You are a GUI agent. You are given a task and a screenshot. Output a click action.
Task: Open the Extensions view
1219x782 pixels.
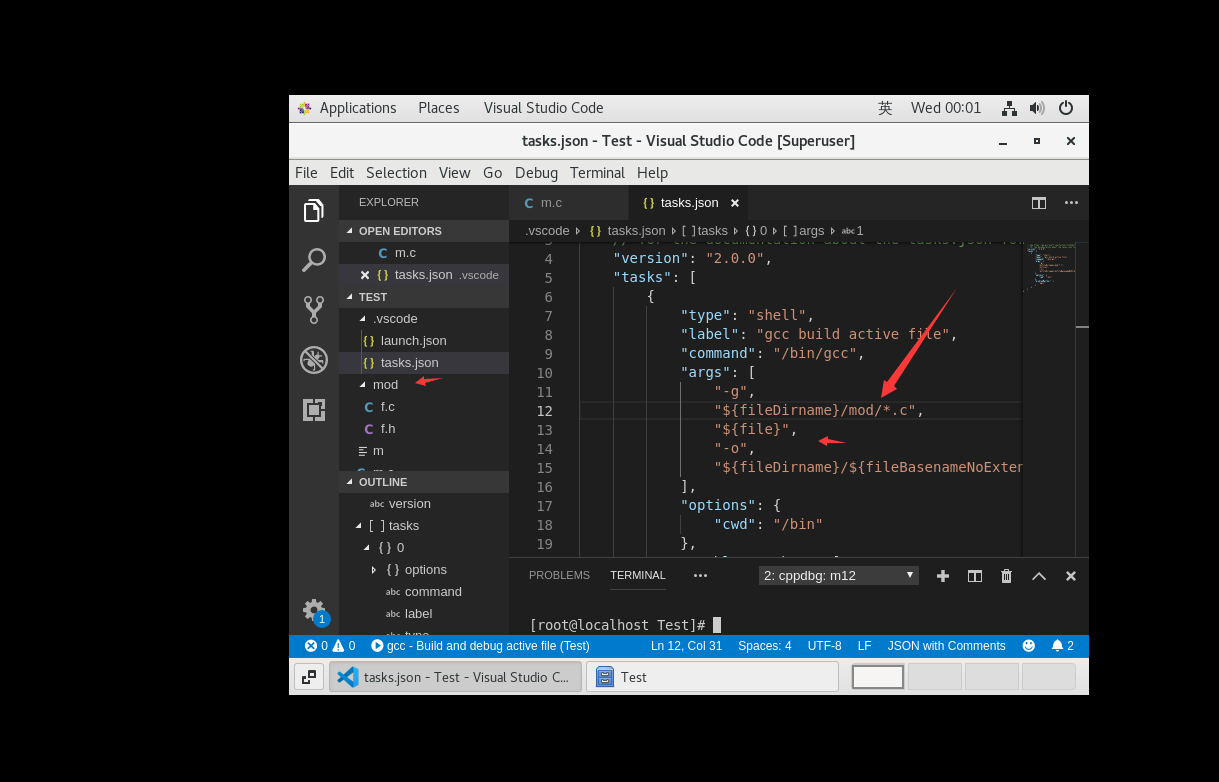click(314, 410)
